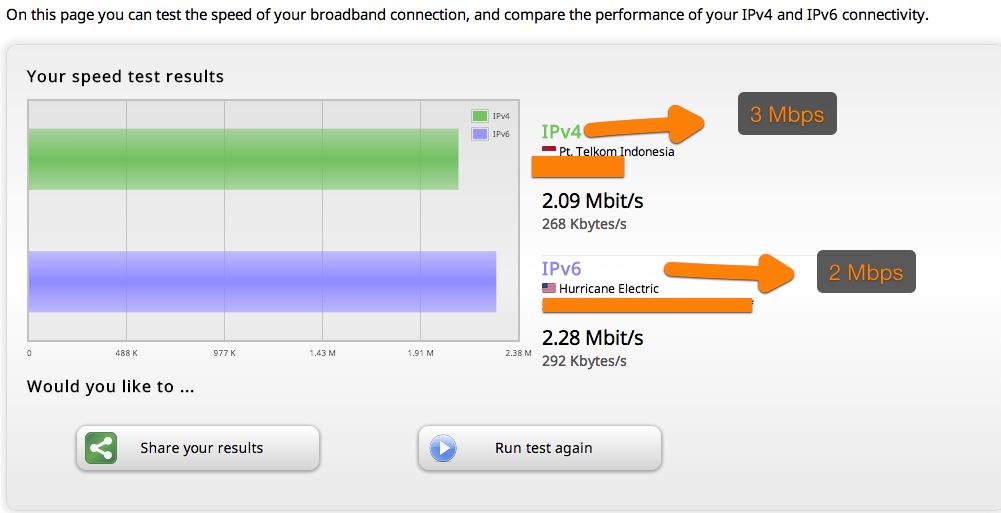Click the Run test again button
Viewport: 1001px width, 513px height.
tap(539, 448)
